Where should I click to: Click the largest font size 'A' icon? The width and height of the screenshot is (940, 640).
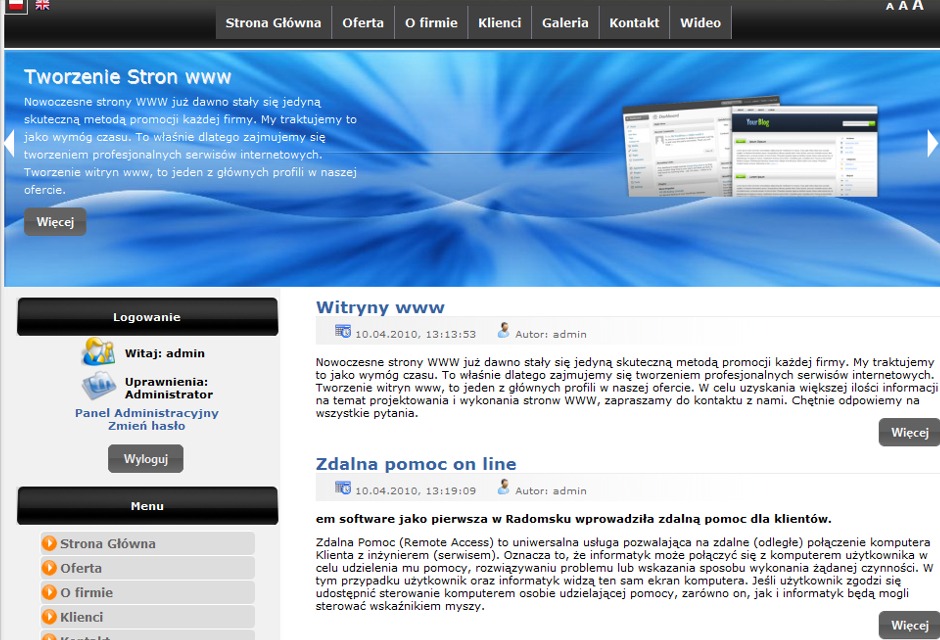tap(918, 6)
